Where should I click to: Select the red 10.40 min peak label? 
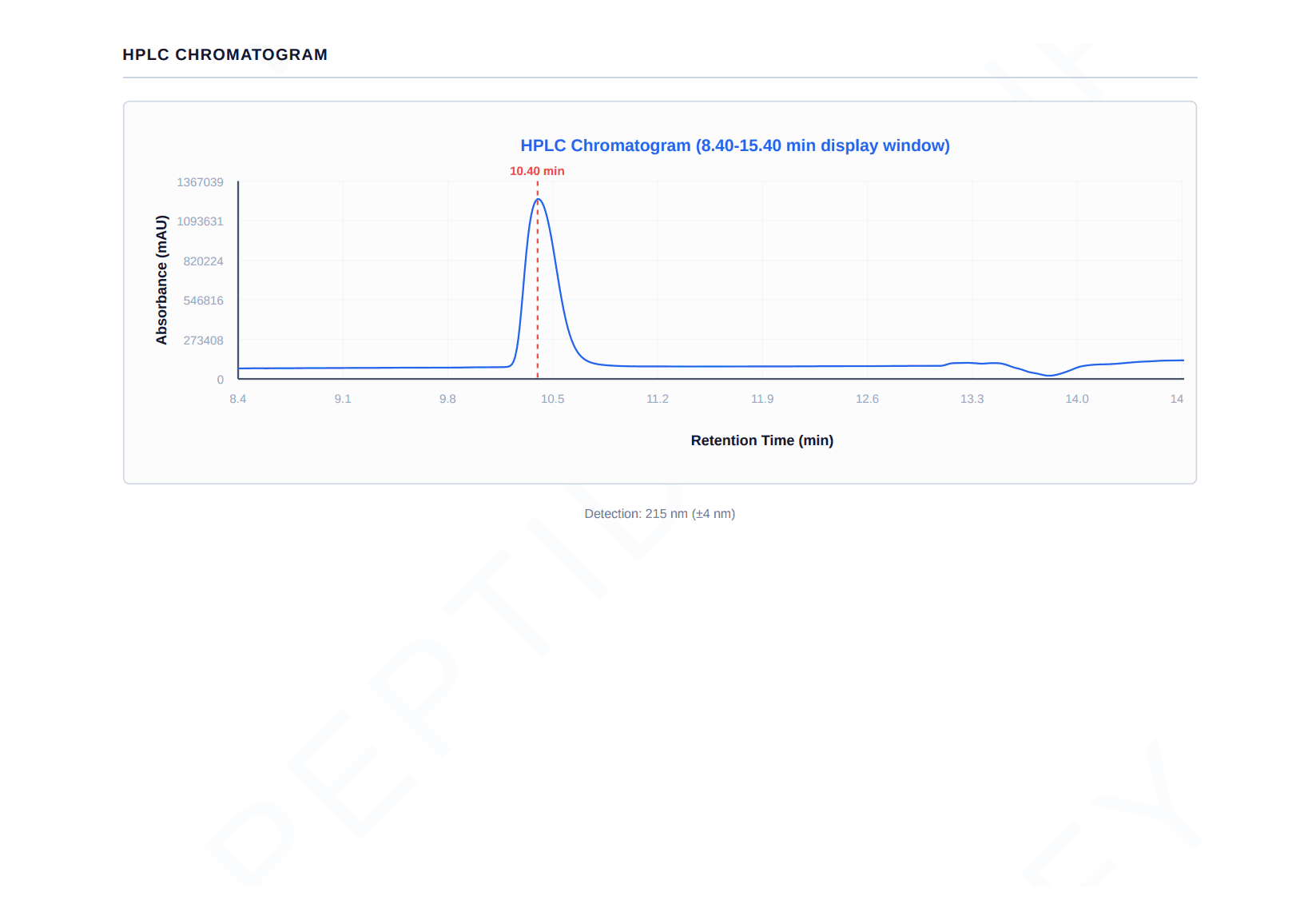[537, 171]
